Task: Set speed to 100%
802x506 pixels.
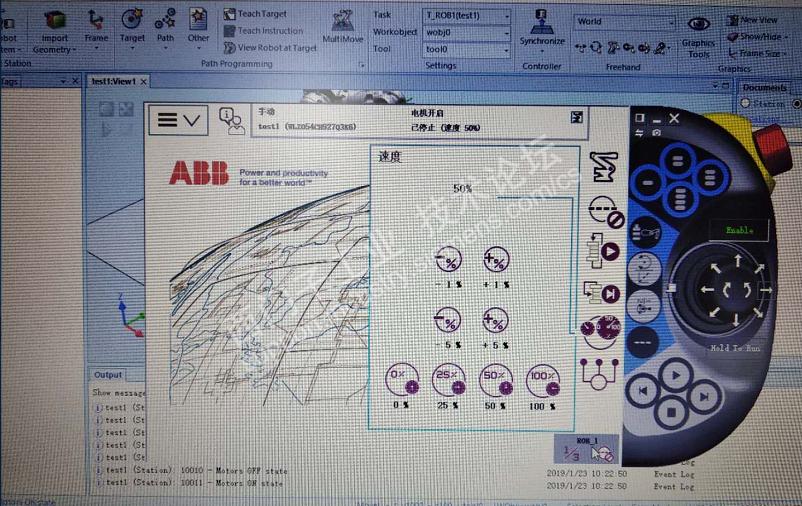Action: coord(543,381)
